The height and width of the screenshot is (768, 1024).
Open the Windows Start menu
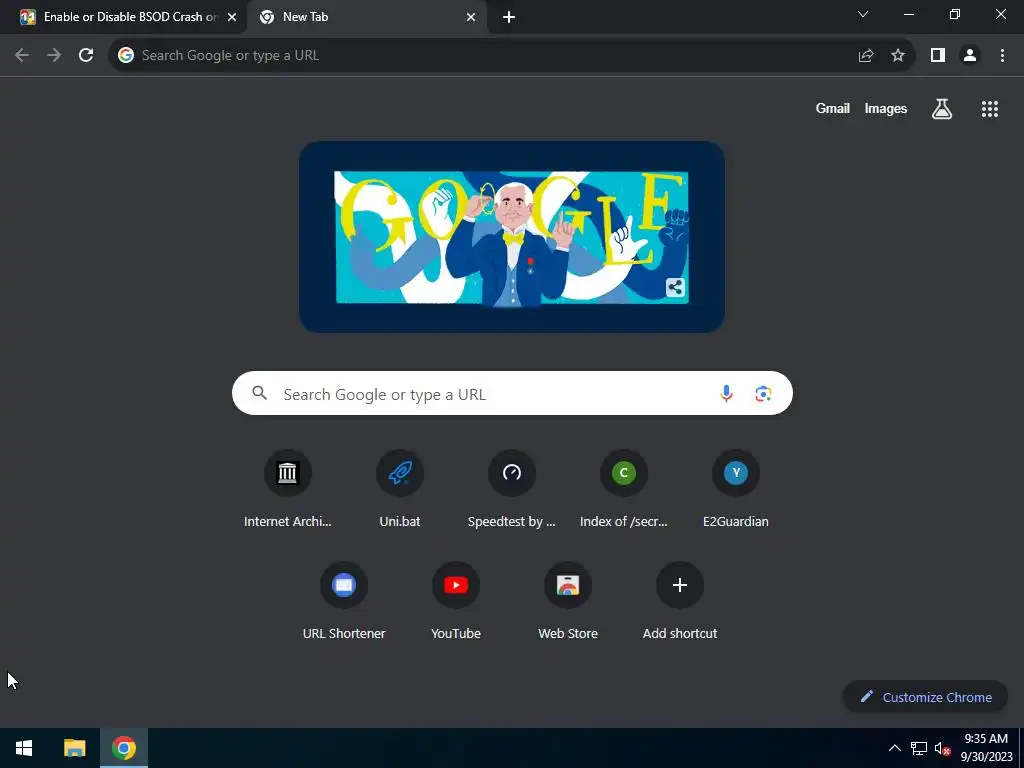point(24,748)
